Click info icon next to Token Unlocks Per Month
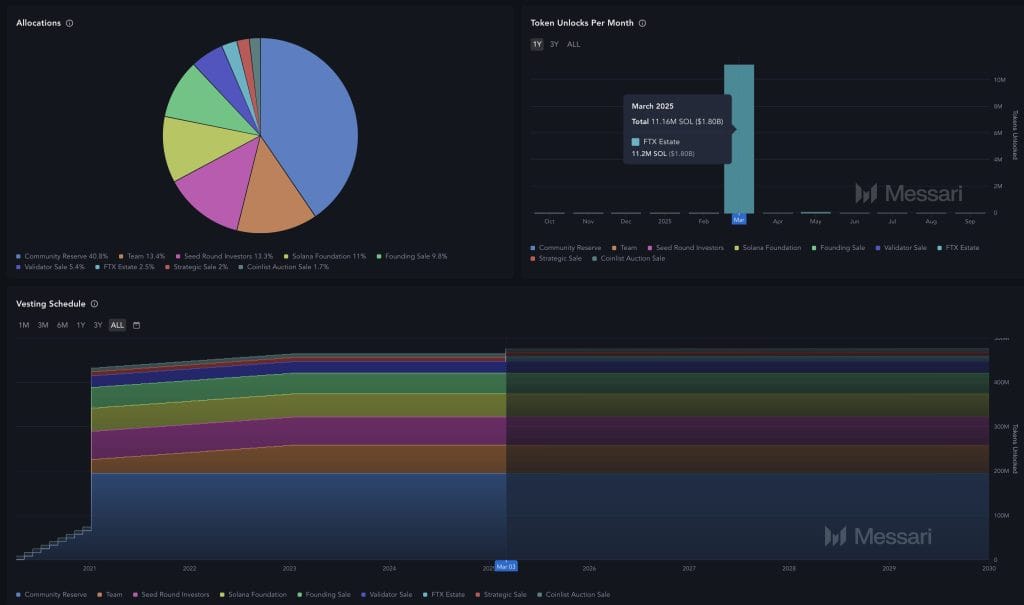 point(642,23)
